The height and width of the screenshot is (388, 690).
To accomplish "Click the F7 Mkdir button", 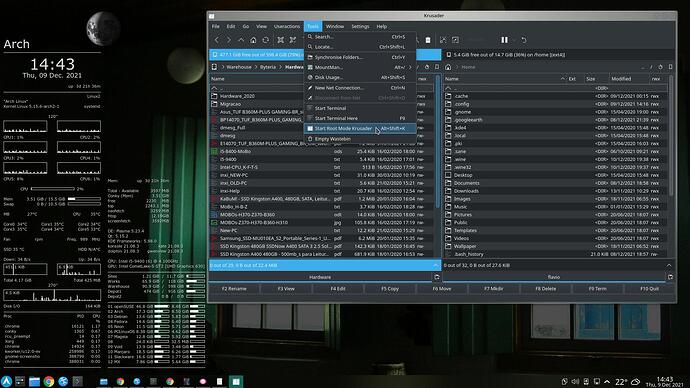I will (494, 289).
